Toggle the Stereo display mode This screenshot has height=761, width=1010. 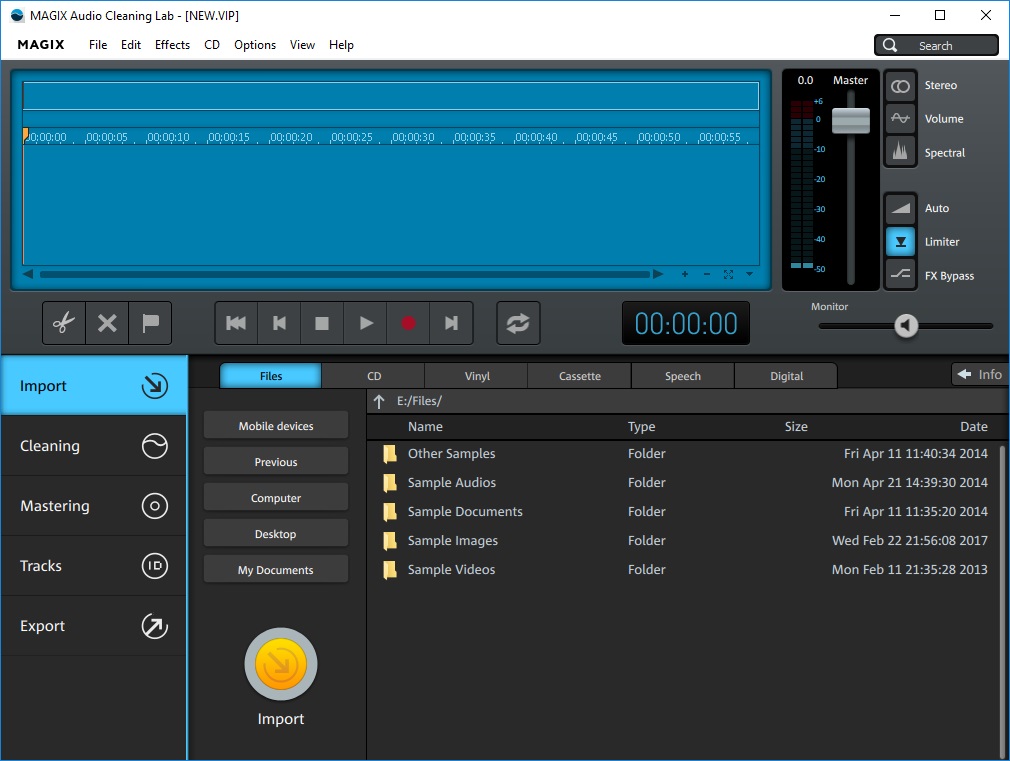click(x=900, y=86)
